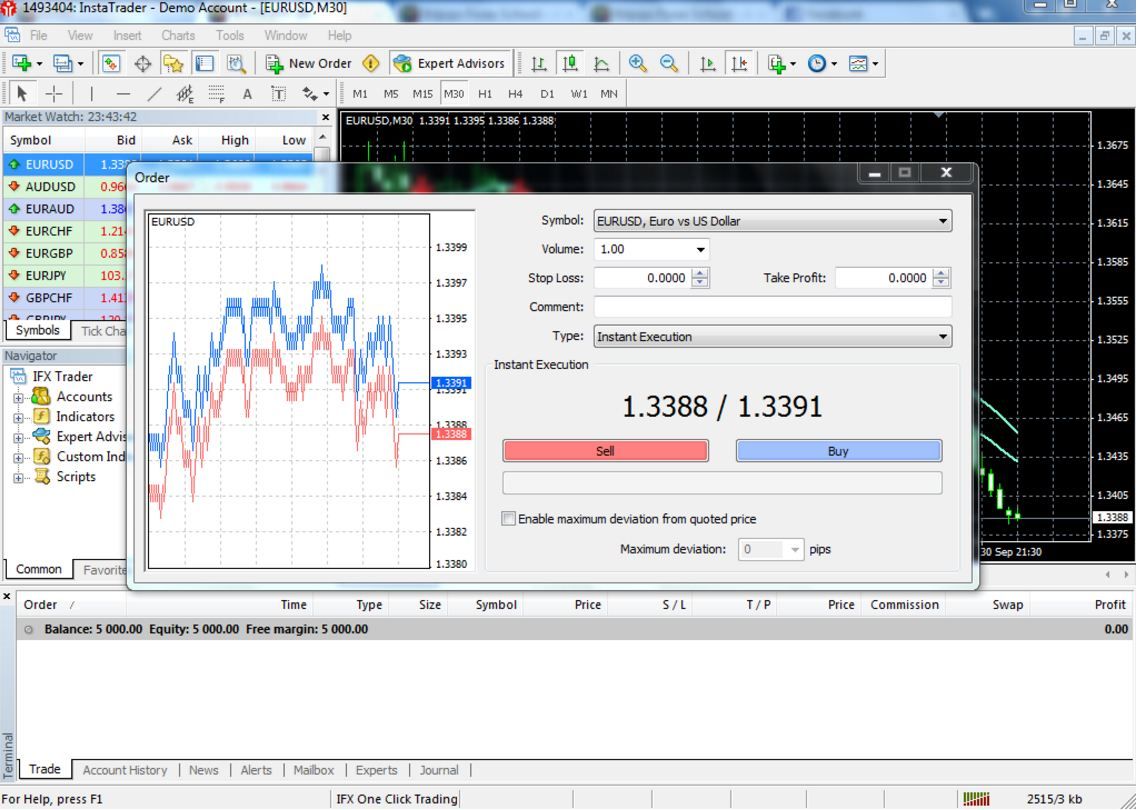This screenshot has width=1138, height=810.
Task: Select the Cursor arrow tool
Action: point(22,94)
